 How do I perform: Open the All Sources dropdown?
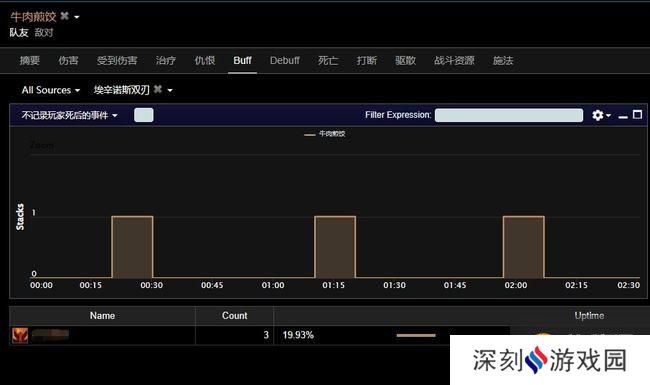point(51,90)
